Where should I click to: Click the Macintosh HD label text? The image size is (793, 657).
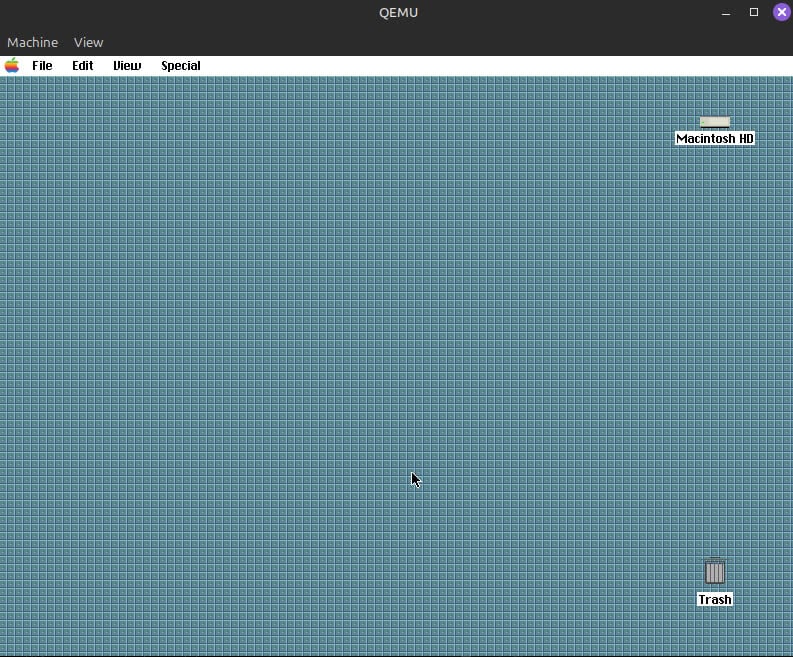(x=715, y=139)
